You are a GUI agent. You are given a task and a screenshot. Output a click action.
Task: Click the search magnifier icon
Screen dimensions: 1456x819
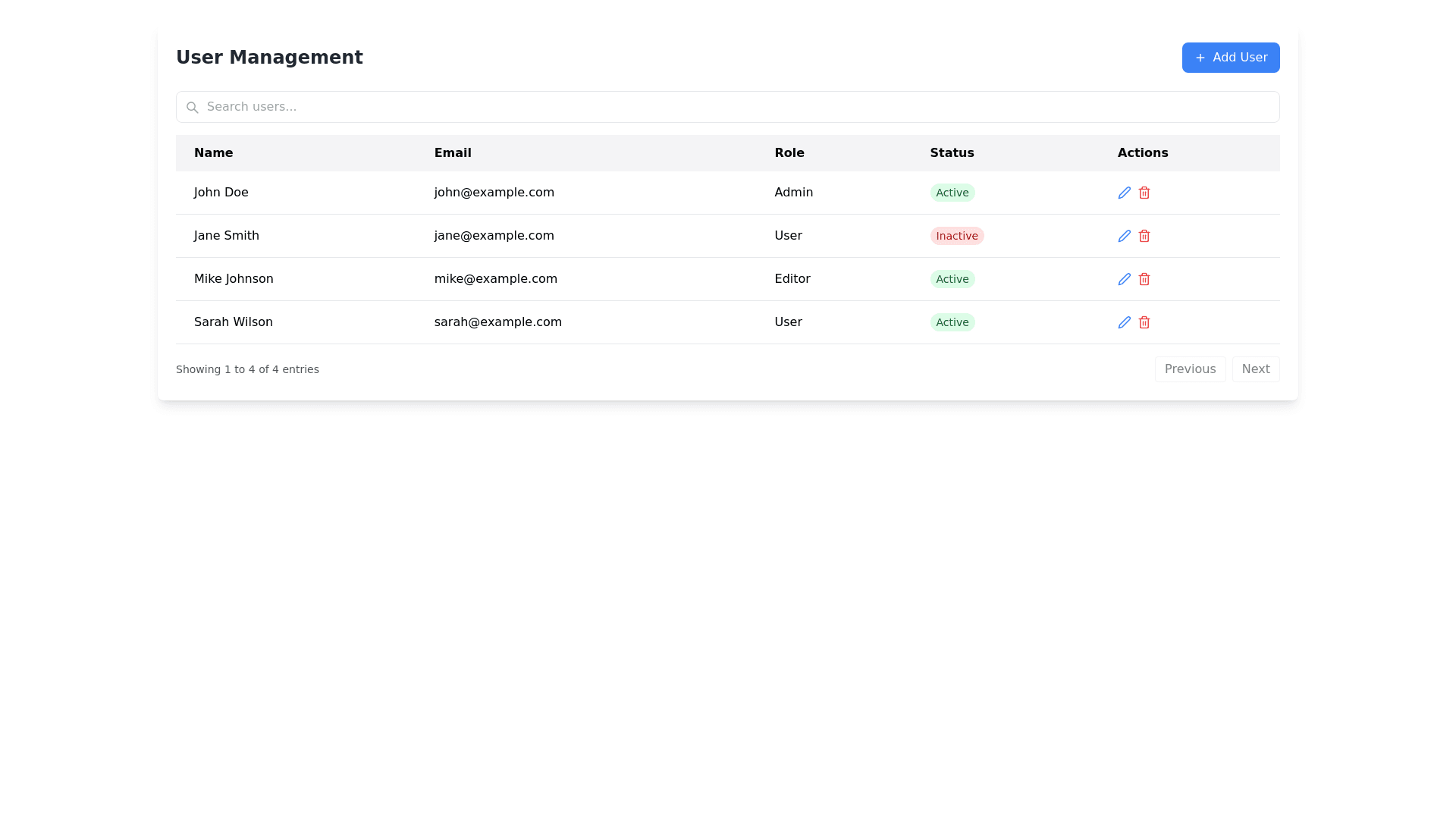(x=192, y=108)
